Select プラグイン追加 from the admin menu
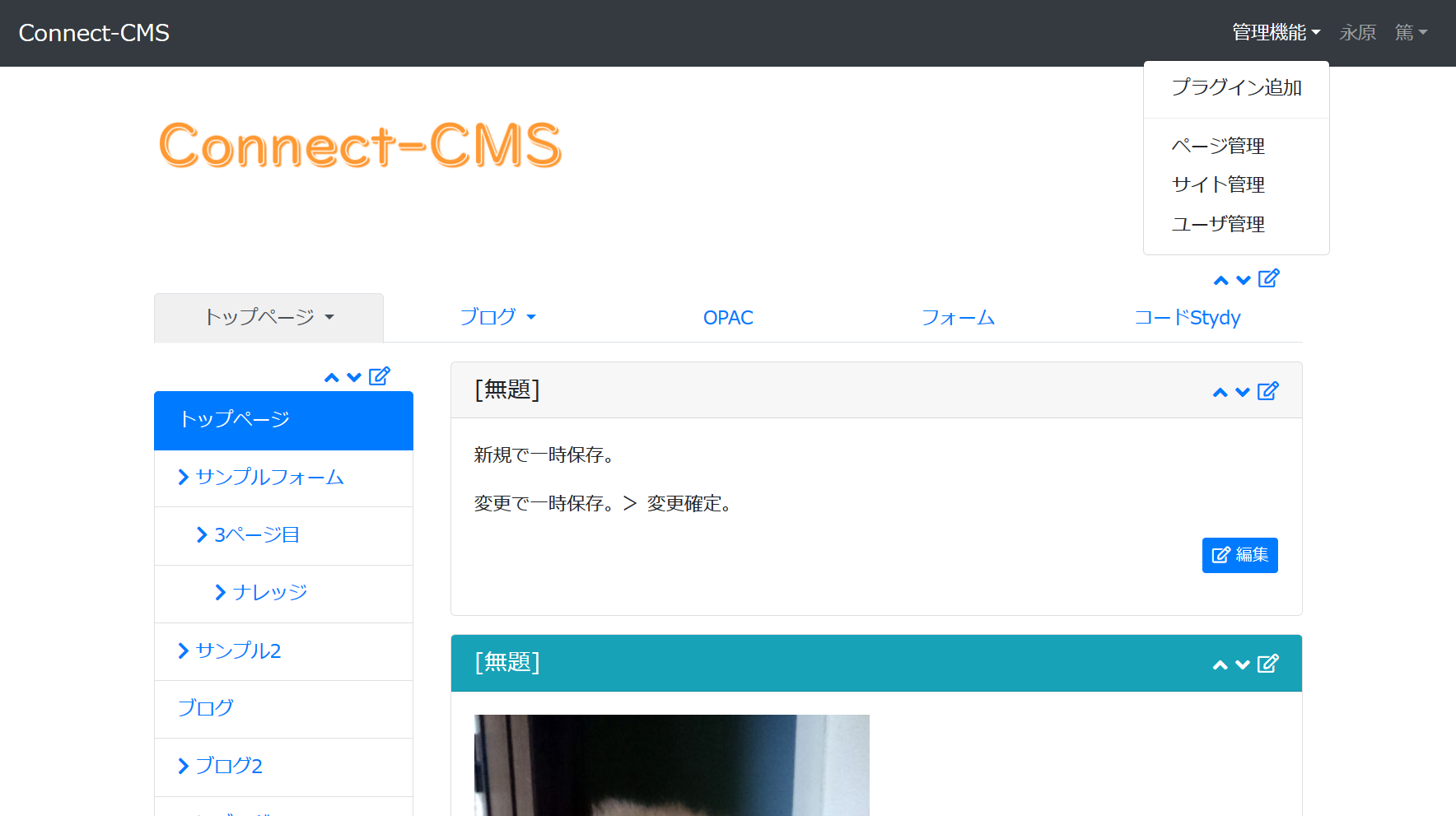Screen dimensions: 1456x816 pyautogui.click(x=1236, y=88)
